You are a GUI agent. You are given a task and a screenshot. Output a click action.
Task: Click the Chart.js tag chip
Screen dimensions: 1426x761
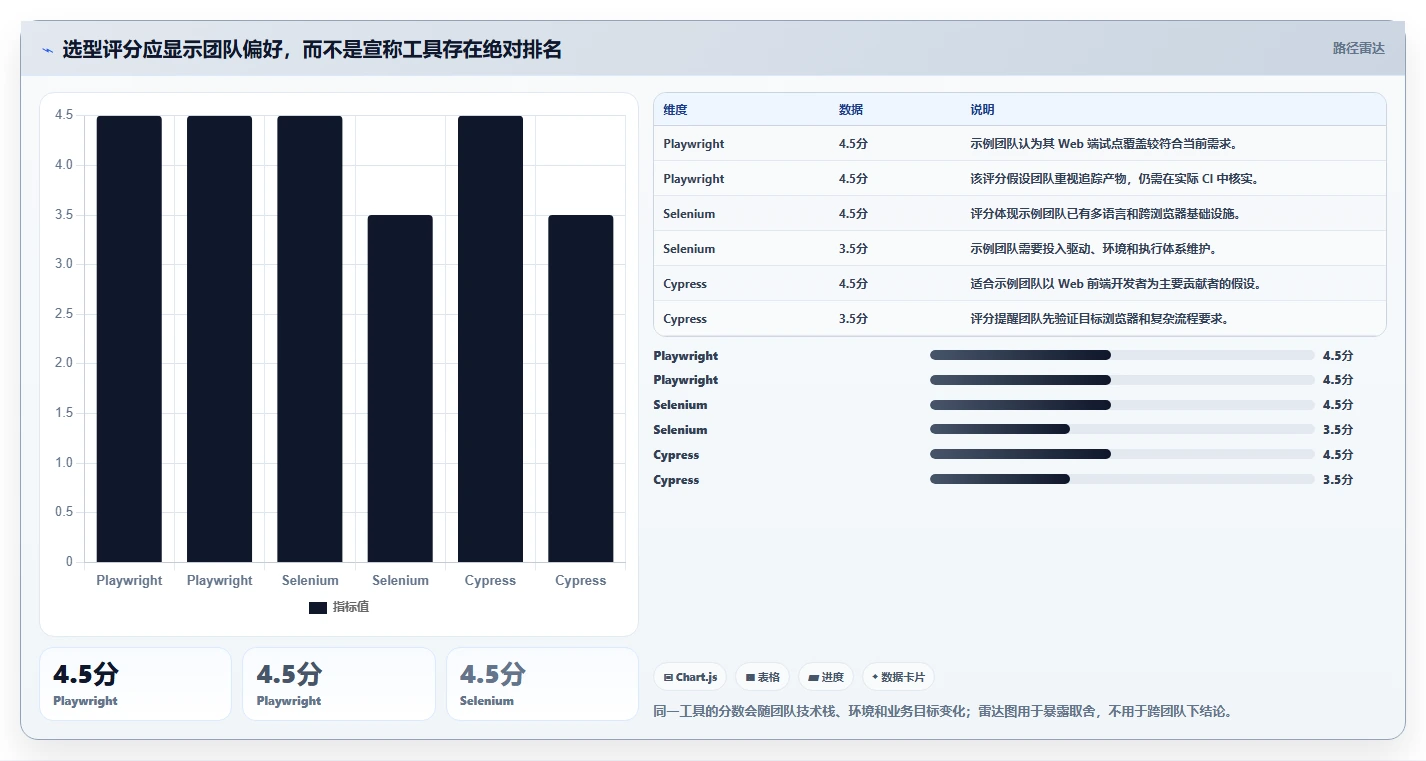click(x=691, y=677)
